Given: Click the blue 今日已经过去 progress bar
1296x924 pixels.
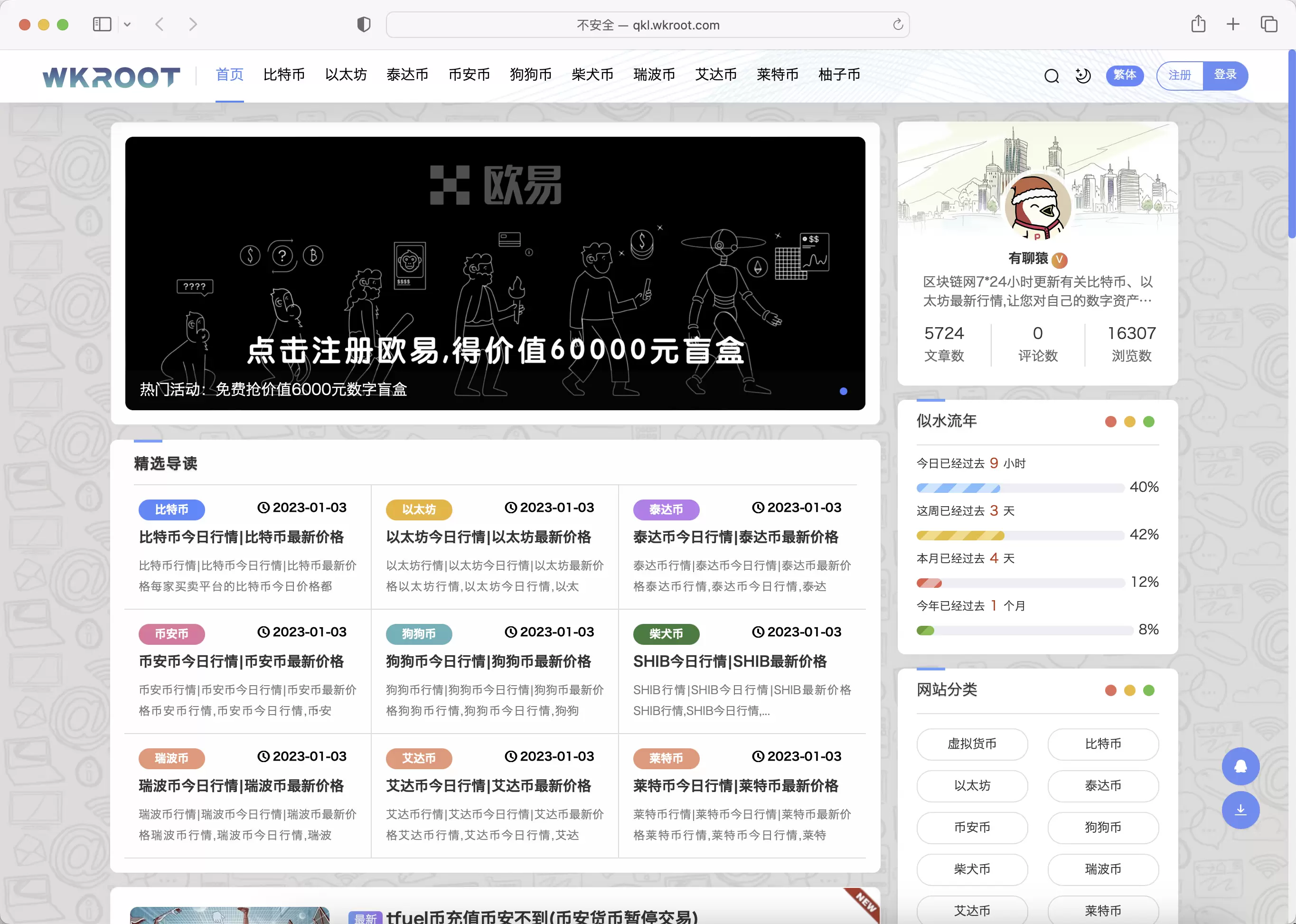Looking at the screenshot, I should 1020,488.
